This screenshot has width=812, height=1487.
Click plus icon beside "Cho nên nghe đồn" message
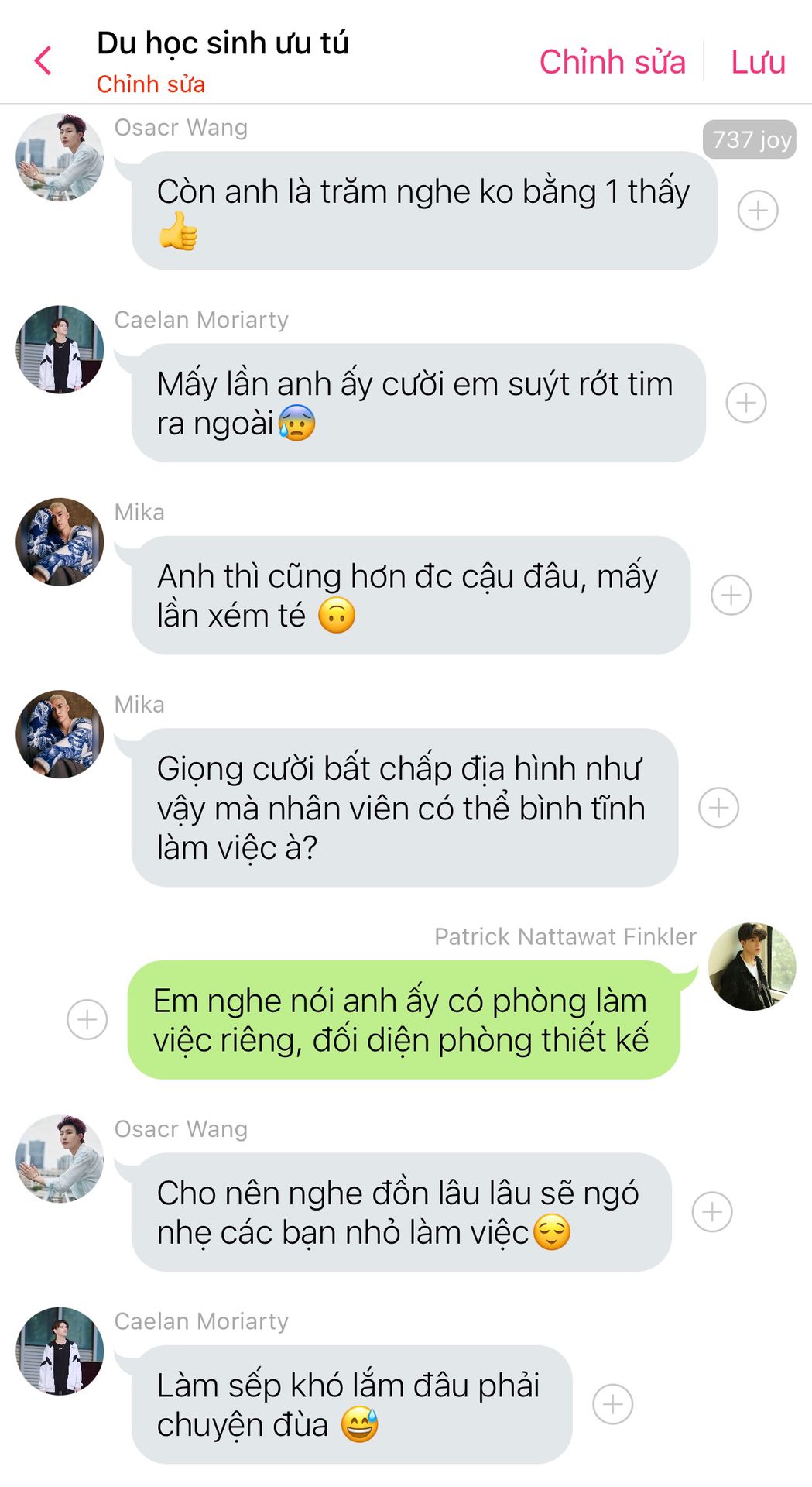coord(712,1212)
